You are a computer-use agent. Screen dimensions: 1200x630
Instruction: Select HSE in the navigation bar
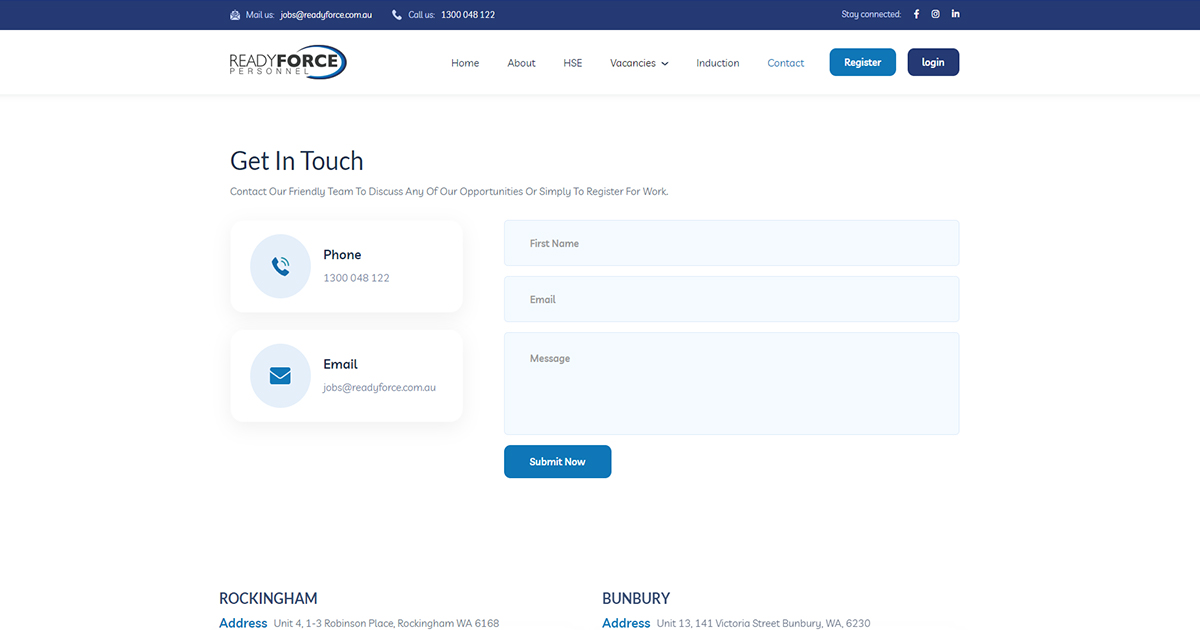click(x=572, y=63)
